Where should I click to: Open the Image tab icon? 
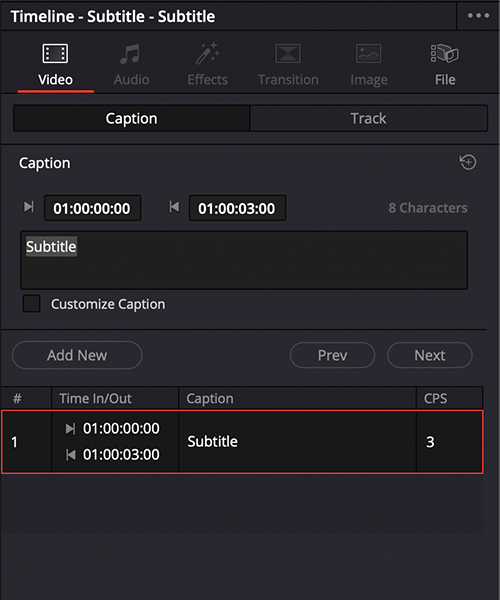369,54
